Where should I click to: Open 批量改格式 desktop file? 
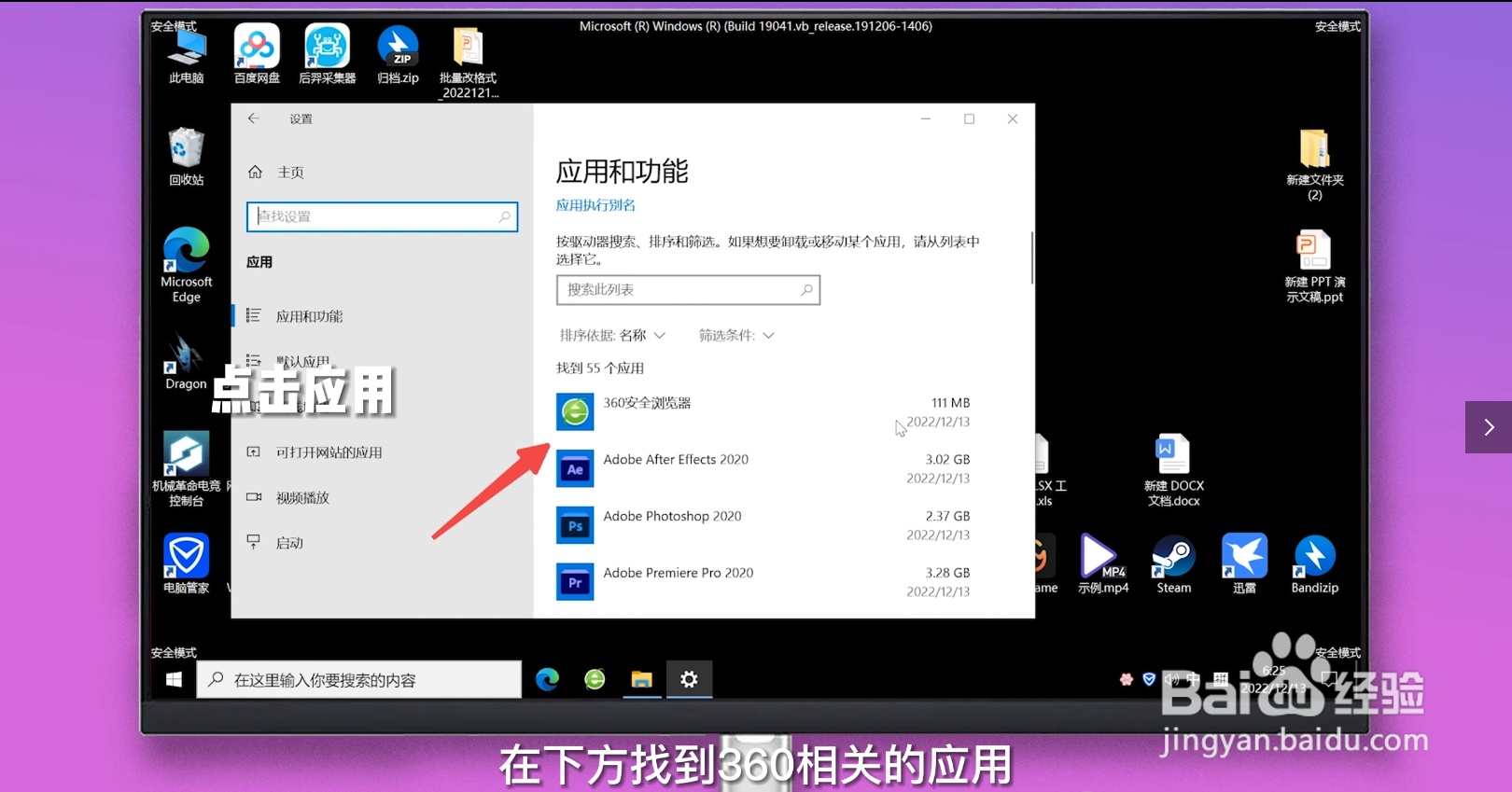click(x=468, y=63)
